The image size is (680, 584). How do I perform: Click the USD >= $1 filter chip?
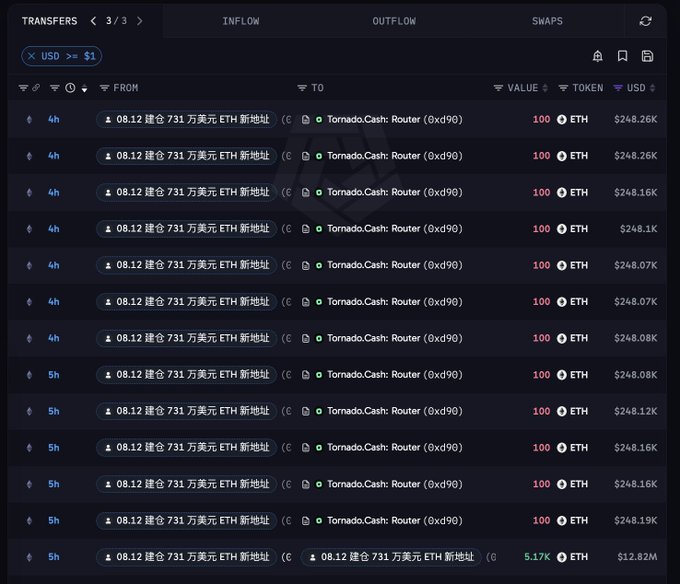point(62,56)
